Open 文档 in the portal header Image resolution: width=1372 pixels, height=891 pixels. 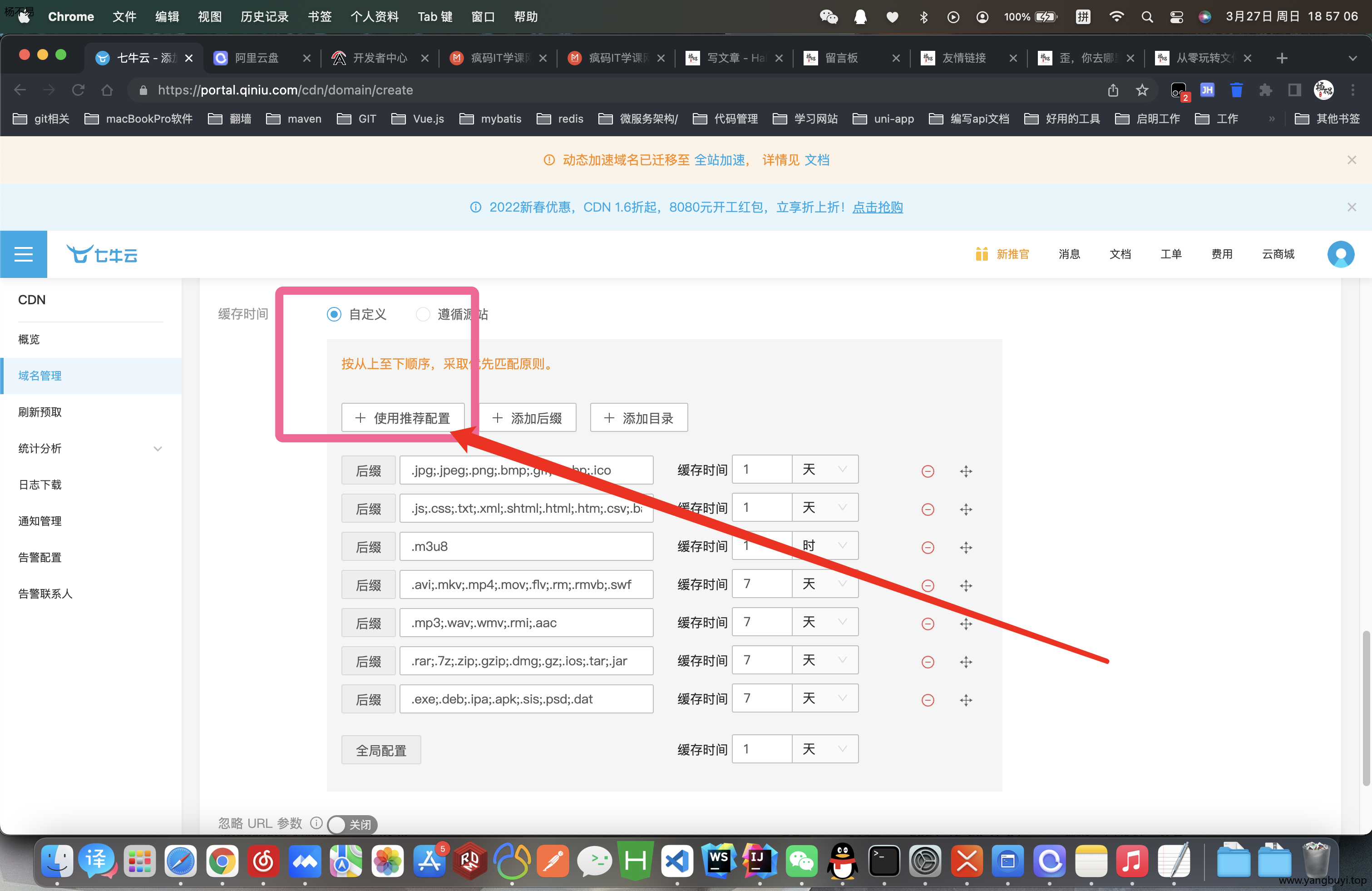[x=1120, y=254]
